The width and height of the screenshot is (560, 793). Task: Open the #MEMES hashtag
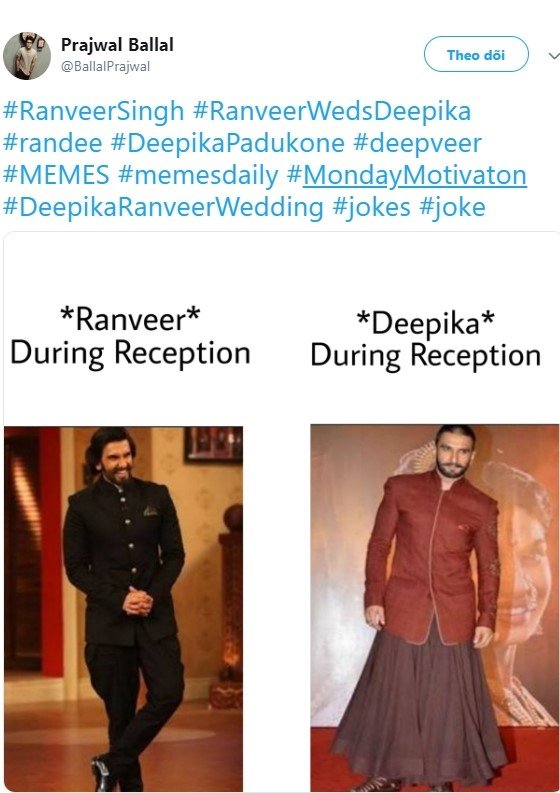[x=56, y=175]
